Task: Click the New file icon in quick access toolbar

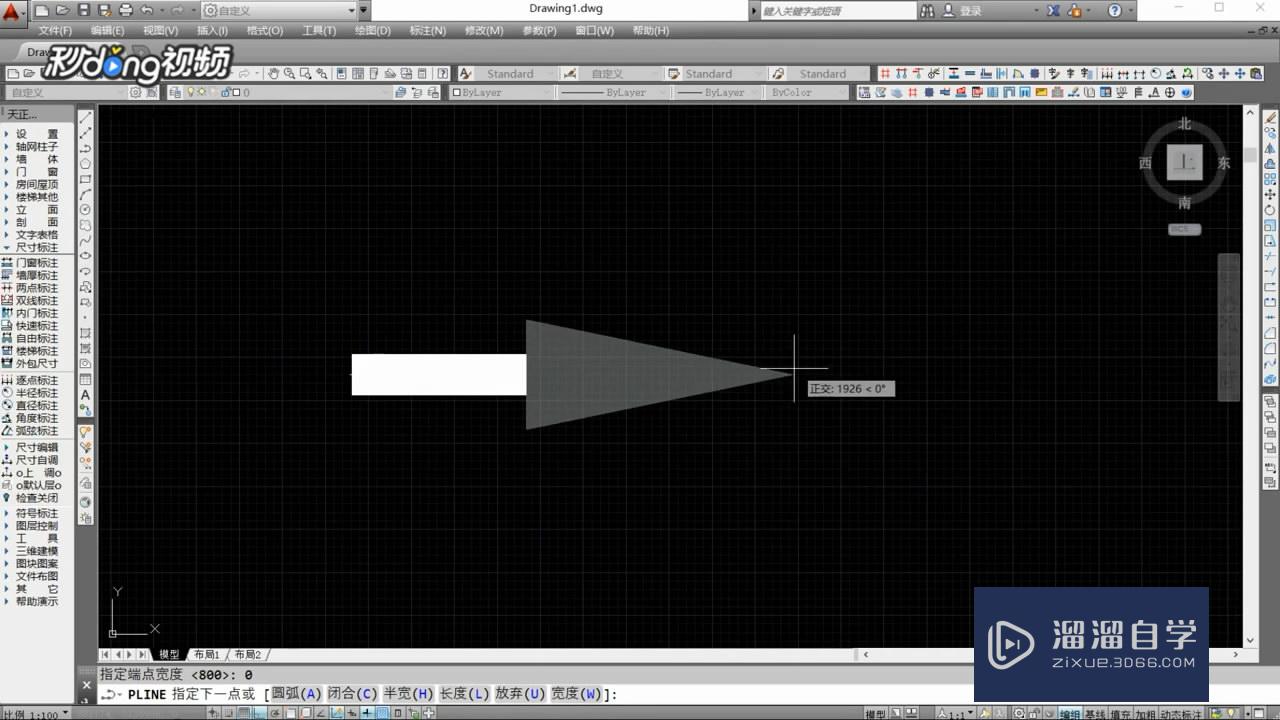Action: [x=43, y=10]
